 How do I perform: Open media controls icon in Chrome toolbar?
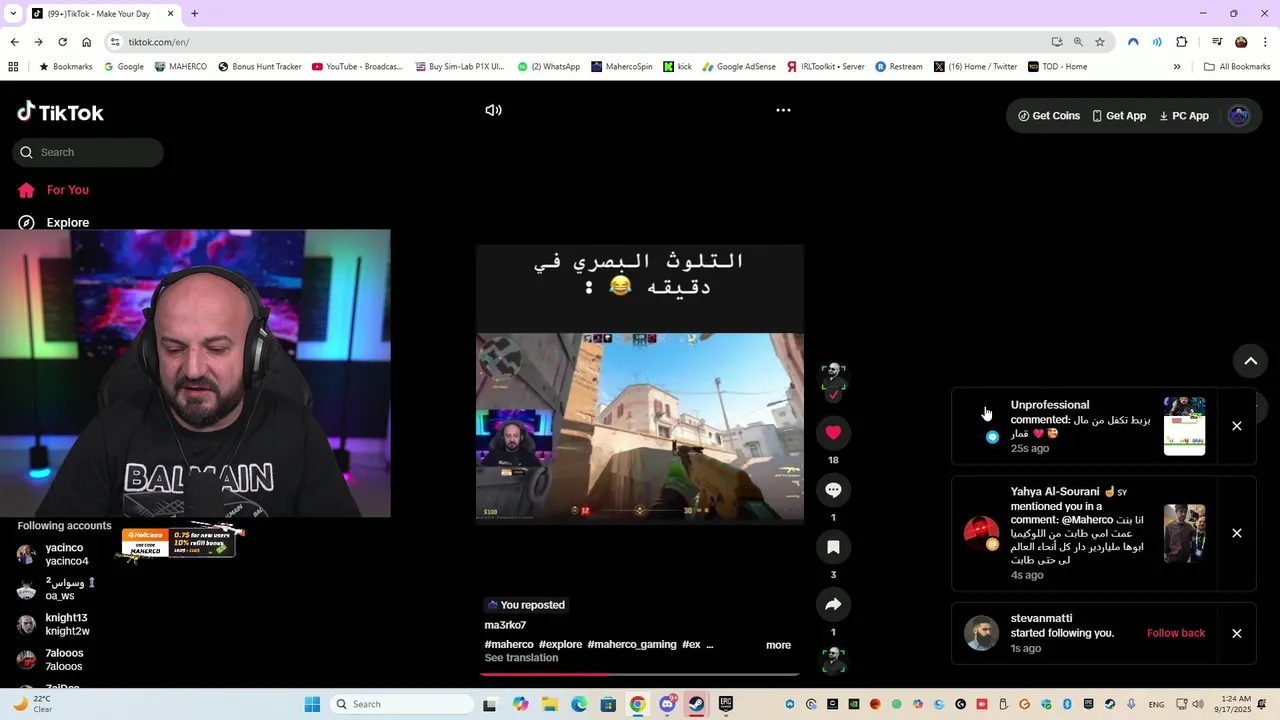tap(1217, 42)
